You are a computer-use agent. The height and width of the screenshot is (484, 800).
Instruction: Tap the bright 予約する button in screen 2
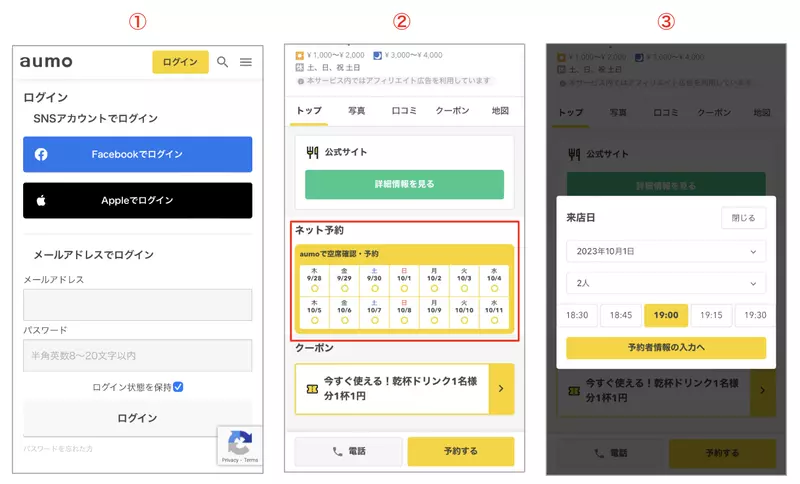tap(461, 451)
